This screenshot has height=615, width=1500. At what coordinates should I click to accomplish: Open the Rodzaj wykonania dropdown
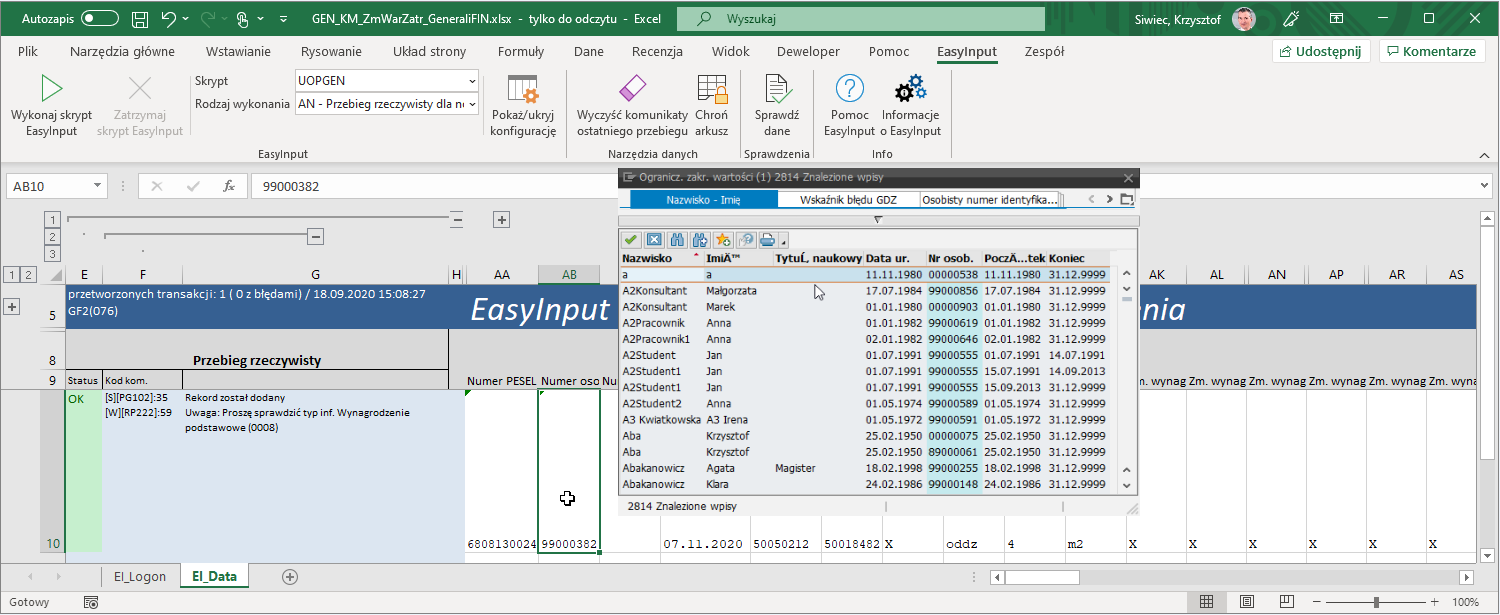[472, 103]
